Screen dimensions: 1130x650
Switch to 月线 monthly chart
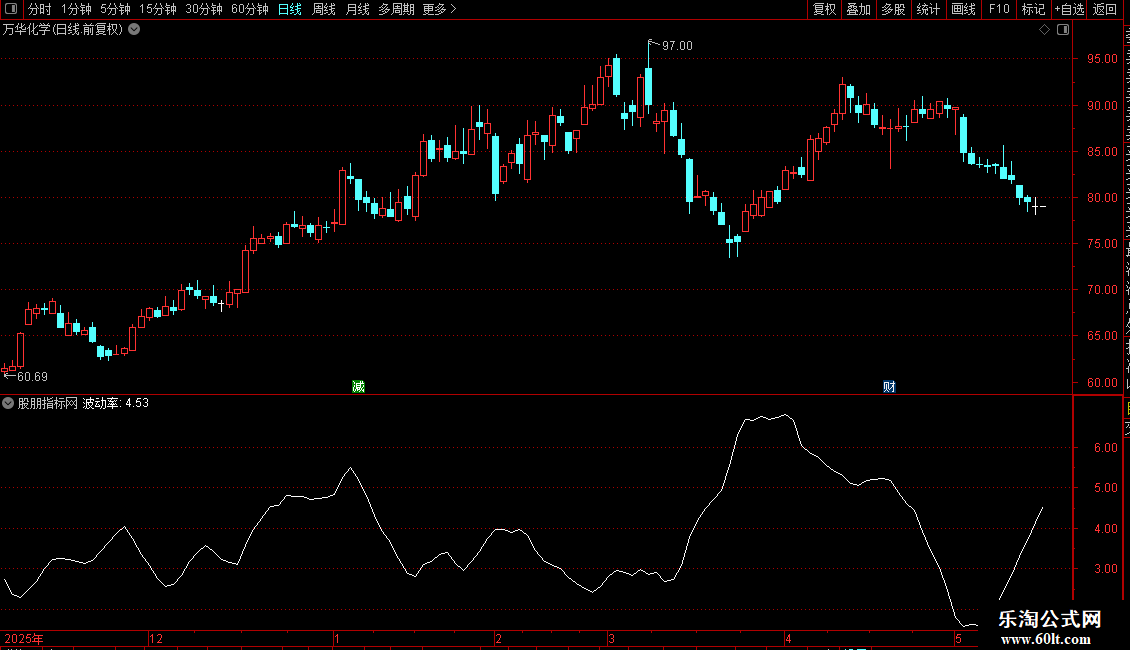pos(357,9)
